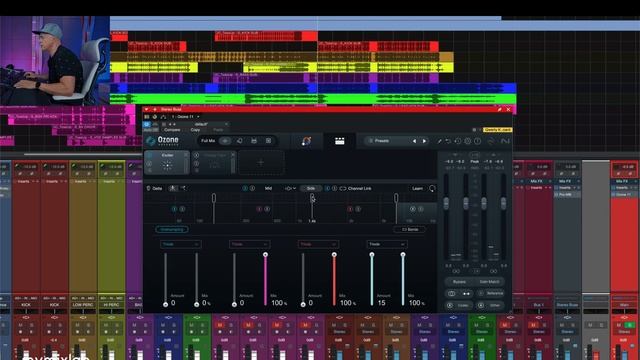Image resolution: width=640 pixels, height=360 pixels.
Task: Solo band 3 in crossover display
Action: pos(358,209)
